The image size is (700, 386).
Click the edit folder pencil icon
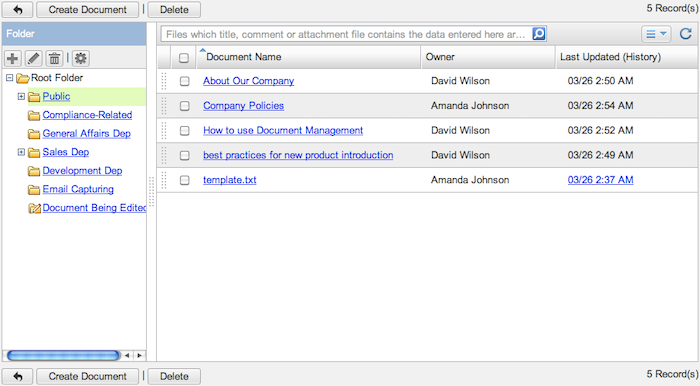[x=33, y=58]
